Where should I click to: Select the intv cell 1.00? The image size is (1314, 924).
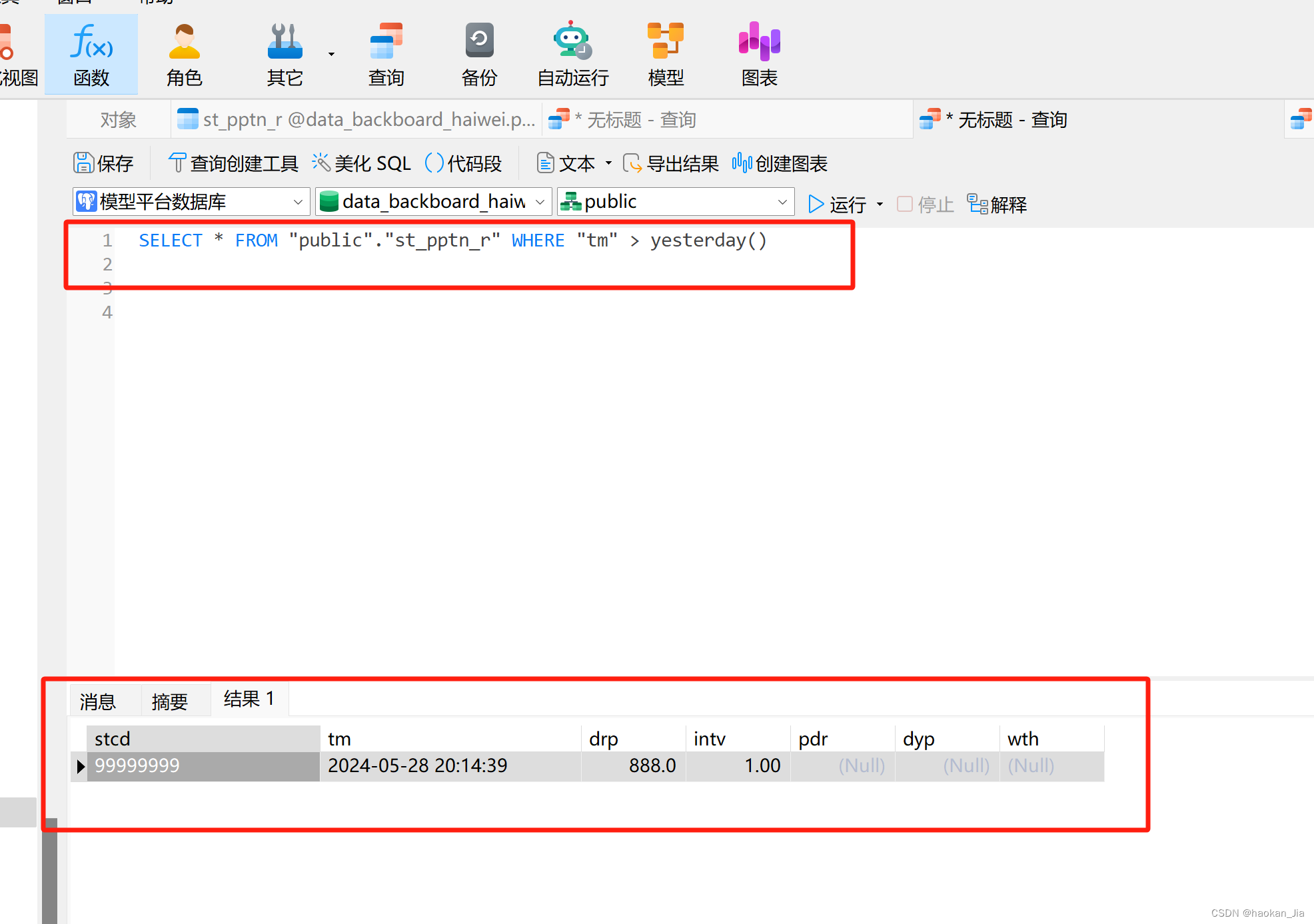point(738,766)
